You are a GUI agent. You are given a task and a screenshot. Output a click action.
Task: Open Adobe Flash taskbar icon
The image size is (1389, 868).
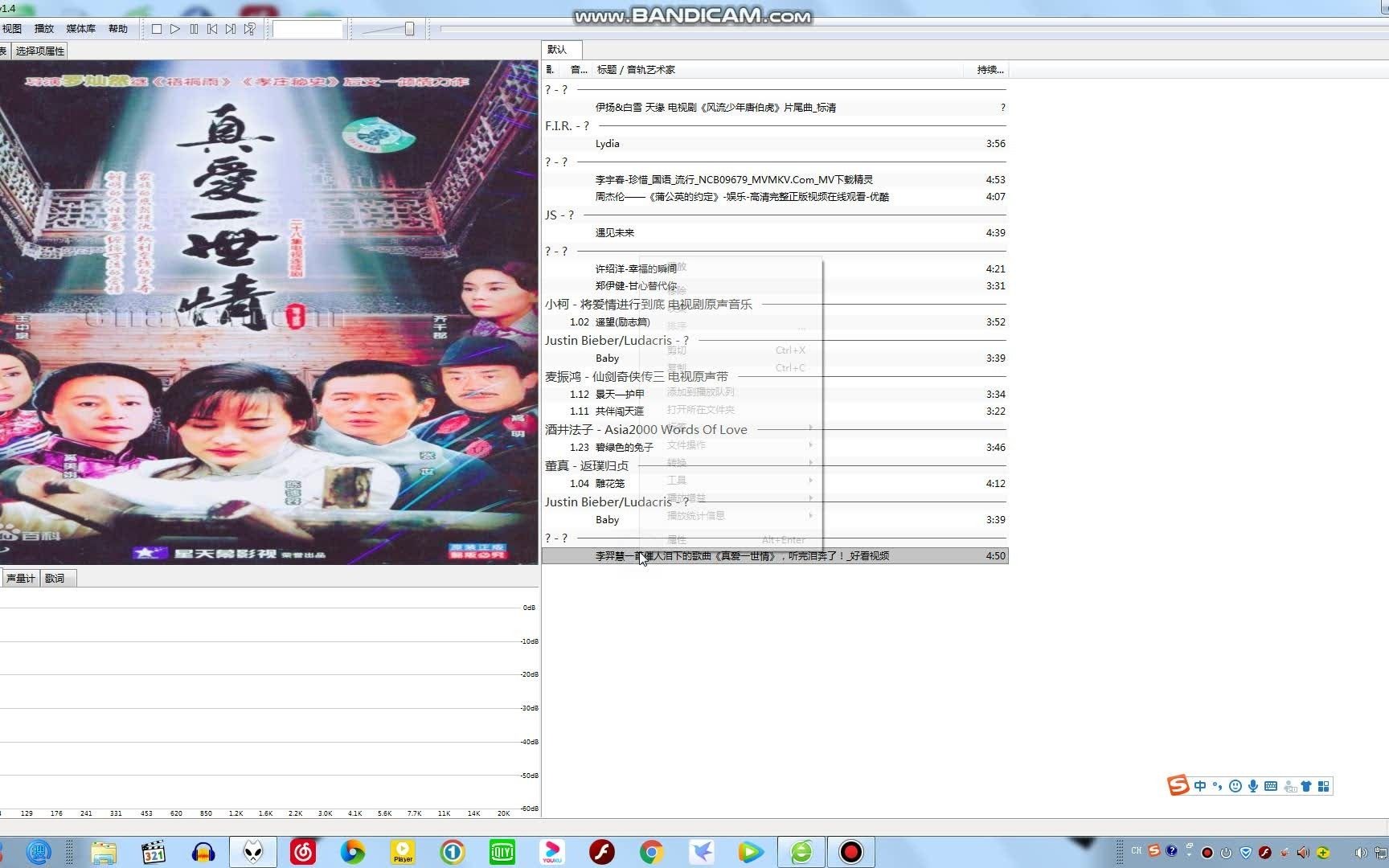[602, 852]
